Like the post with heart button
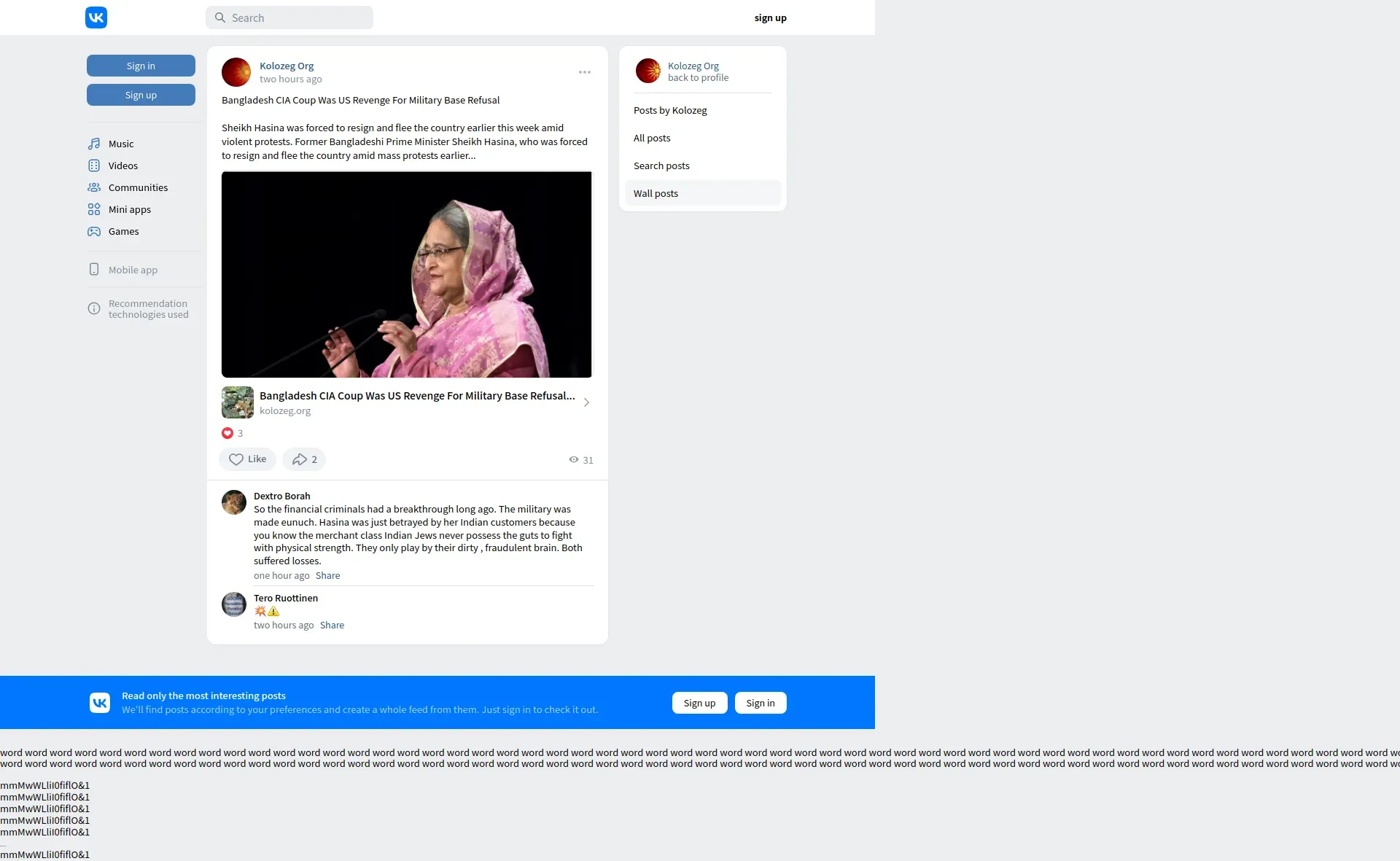 pyautogui.click(x=247, y=459)
